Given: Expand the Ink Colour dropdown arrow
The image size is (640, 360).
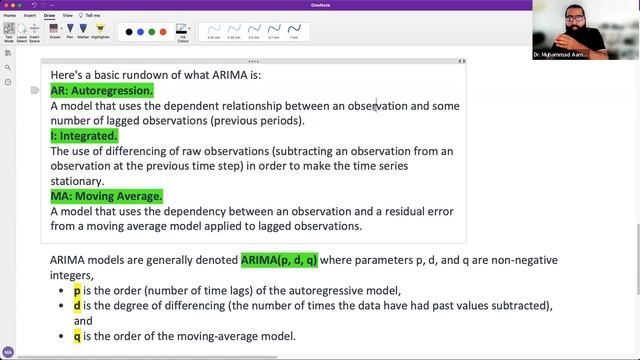Looking at the screenshot, I should (189, 29).
